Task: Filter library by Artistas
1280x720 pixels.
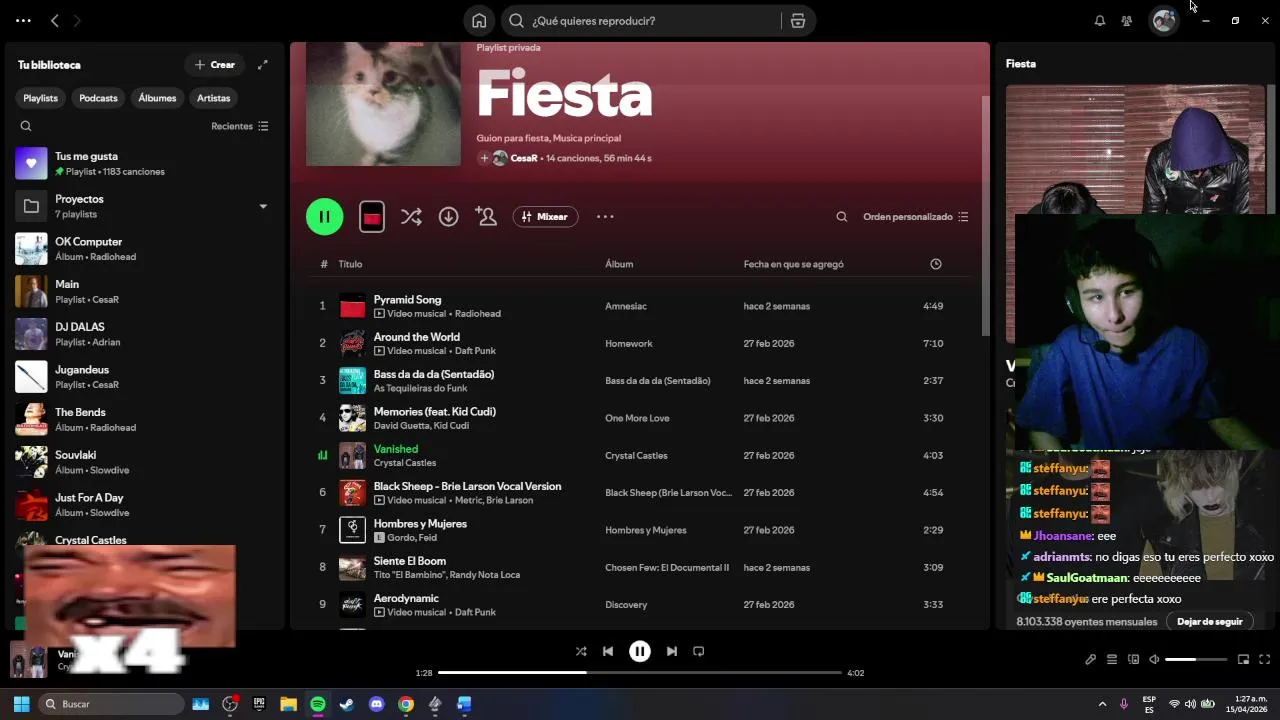Action: point(214,98)
